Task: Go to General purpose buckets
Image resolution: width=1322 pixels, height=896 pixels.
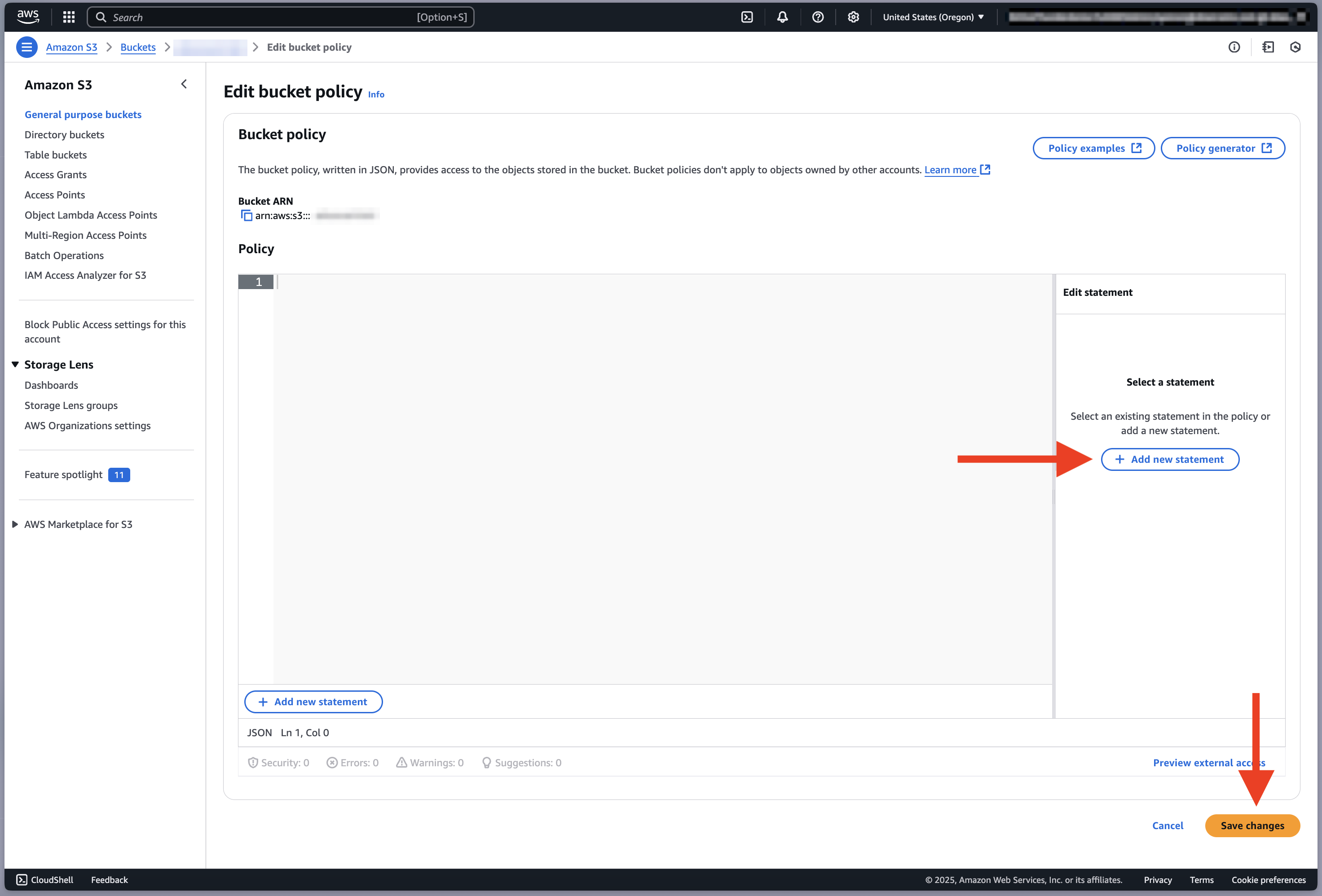Action: coord(83,114)
